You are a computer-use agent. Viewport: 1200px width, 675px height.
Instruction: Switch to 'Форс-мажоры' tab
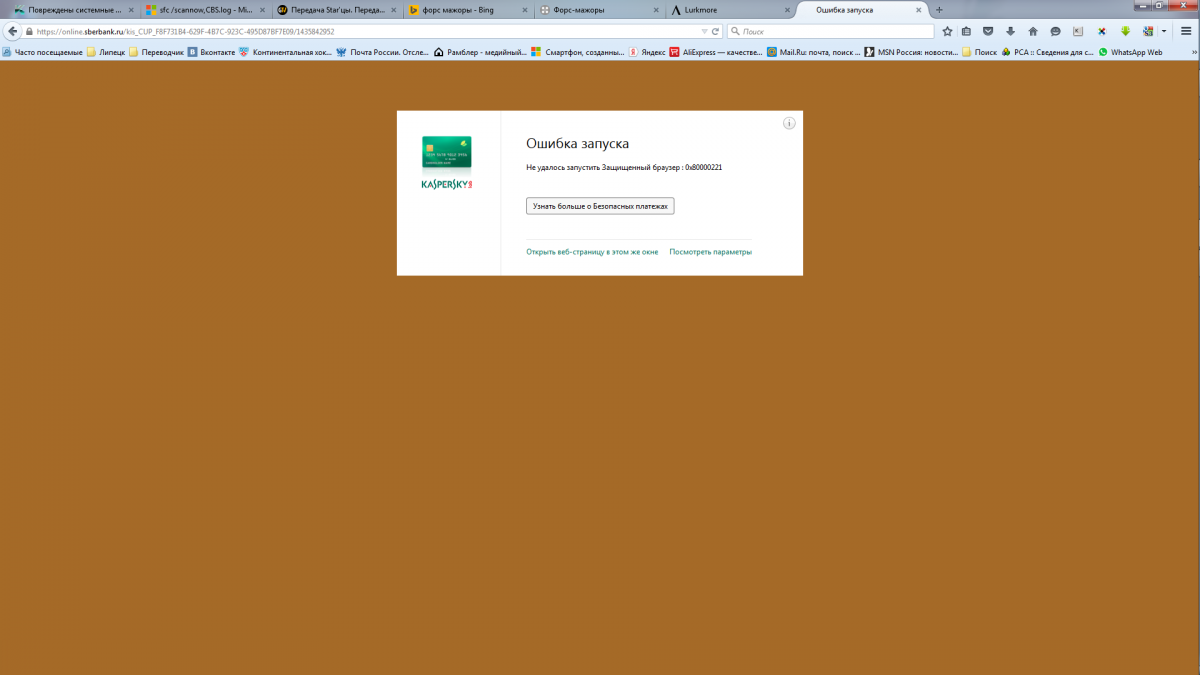coord(598,10)
